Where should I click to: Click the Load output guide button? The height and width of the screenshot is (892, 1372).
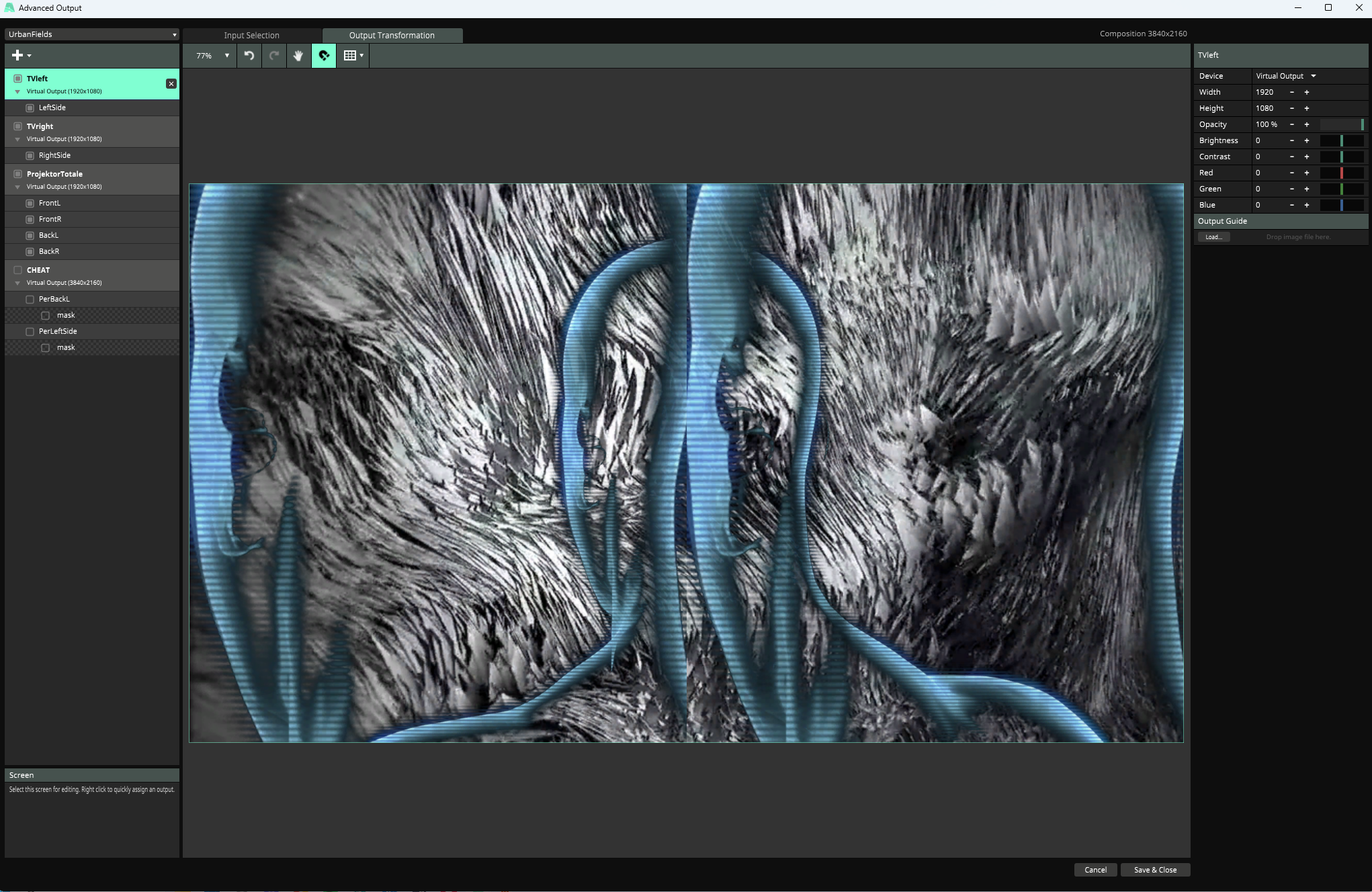tap(1213, 237)
